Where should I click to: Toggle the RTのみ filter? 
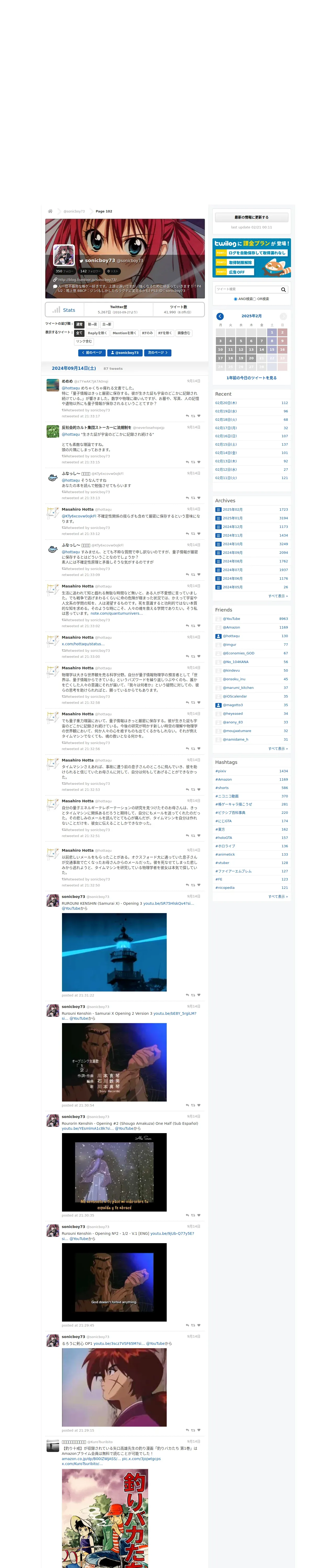click(147, 333)
